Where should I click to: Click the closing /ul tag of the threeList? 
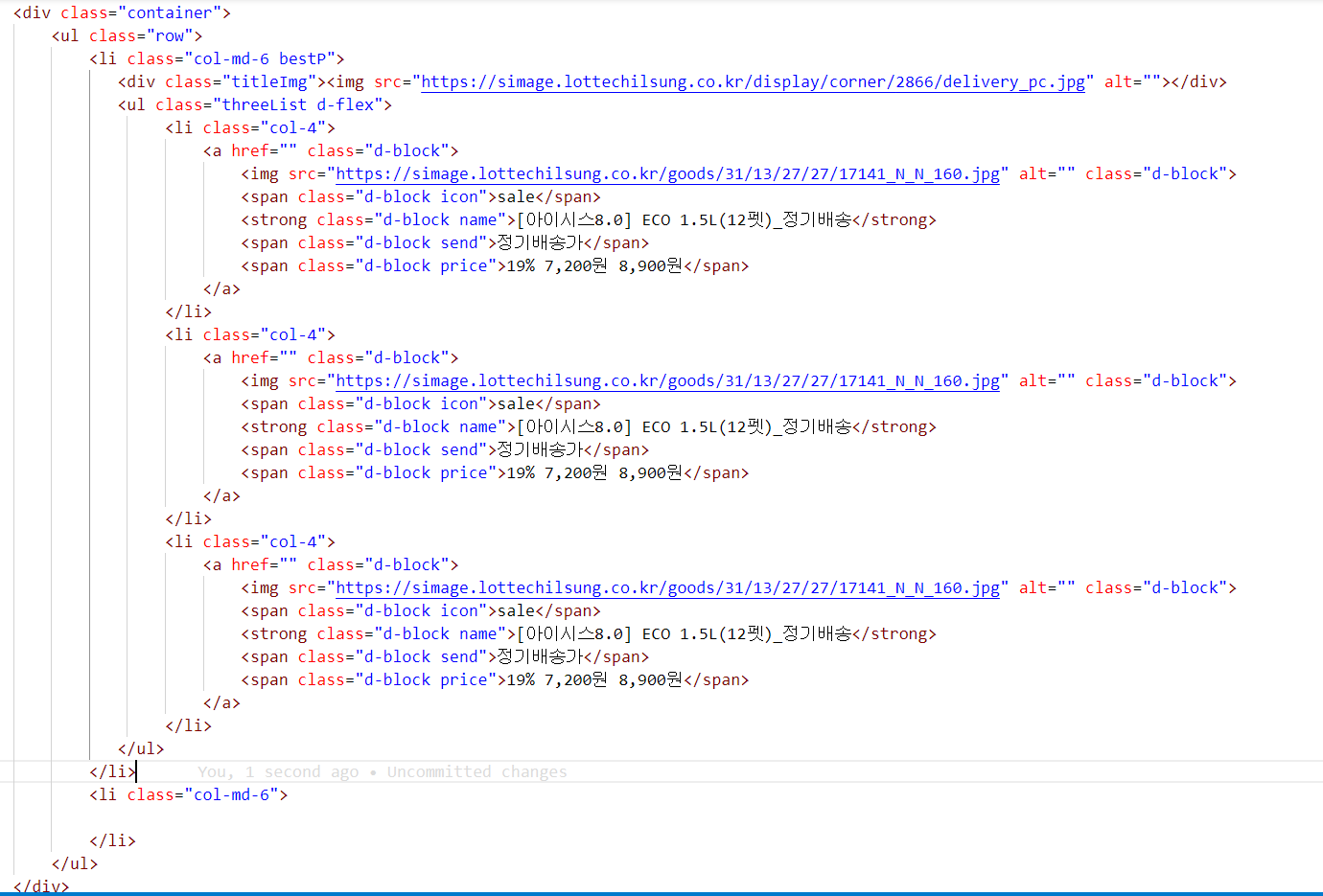tap(141, 748)
